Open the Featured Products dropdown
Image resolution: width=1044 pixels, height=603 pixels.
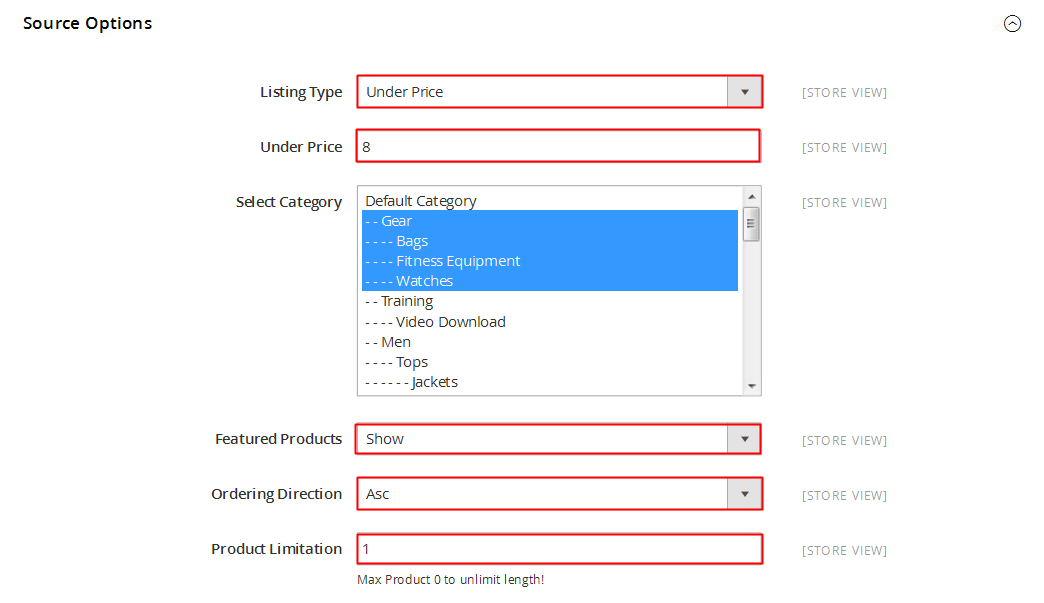click(x=558, y=439)
